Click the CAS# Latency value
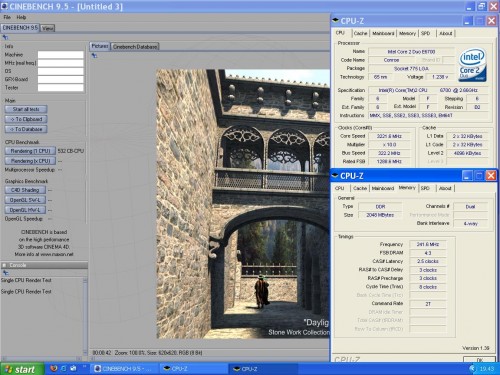This screenshot has width=500, height=375. click(x=428, y=261)
